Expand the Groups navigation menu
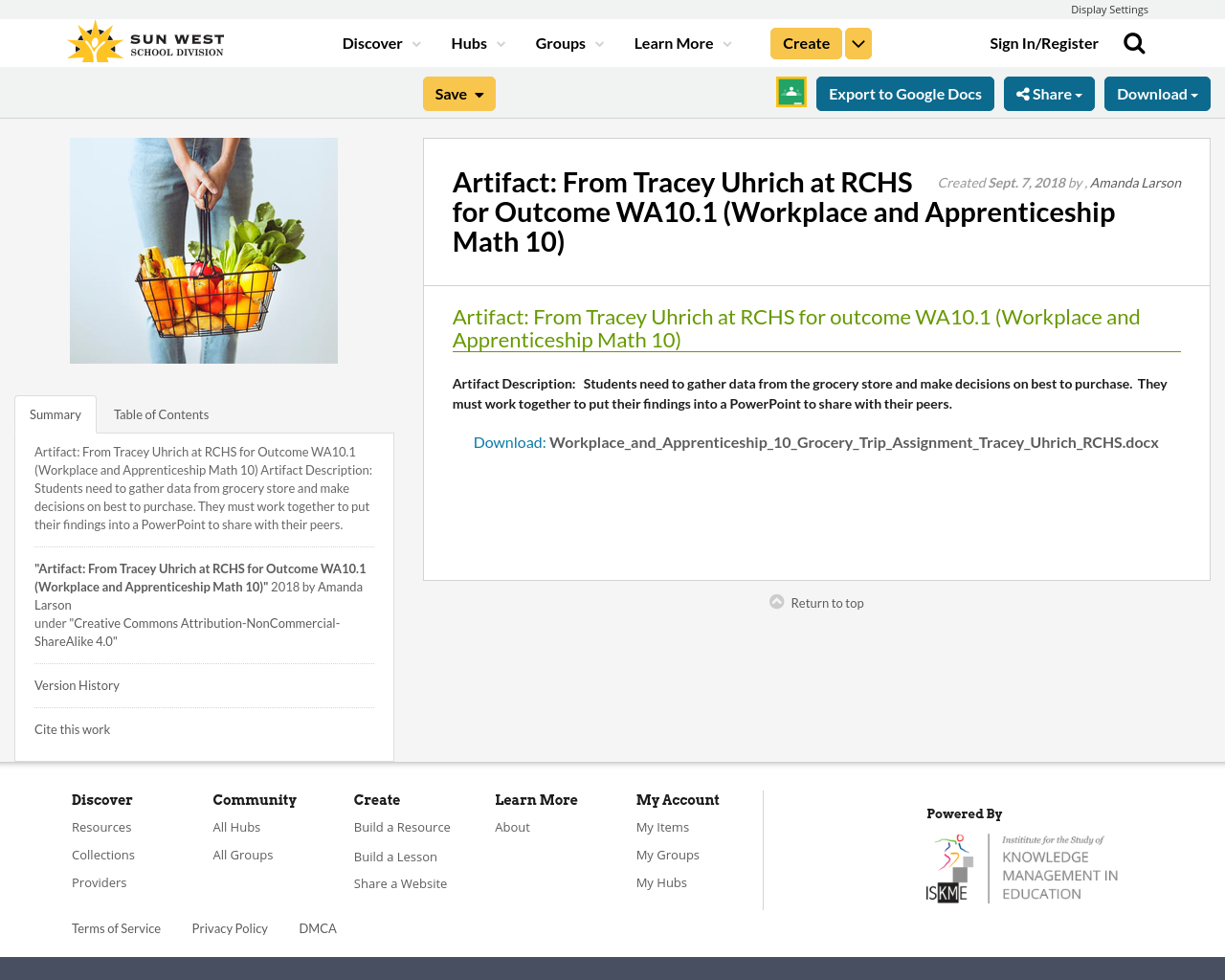This screenshot has height=980, width=1225. pos(569,44)
